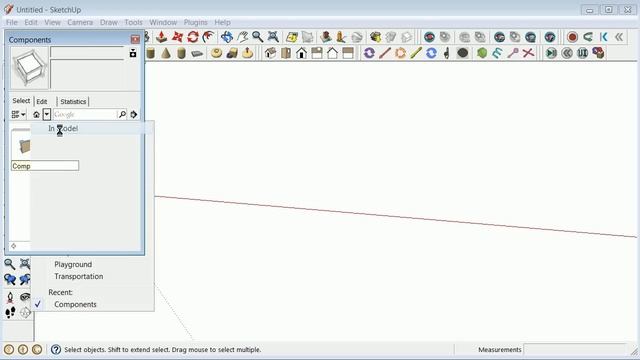Viewport: 640px width, 360px height.
Task: Draw a capsule primitive shape
Action: pyautogui.click(x=181, y=53)
